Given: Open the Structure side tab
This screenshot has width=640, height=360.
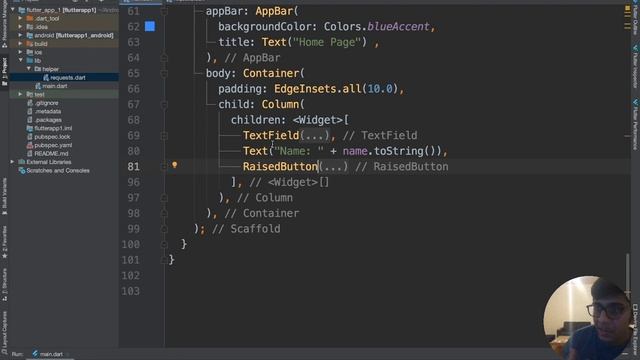Looking at the screenshot, I should coord(4,284).
